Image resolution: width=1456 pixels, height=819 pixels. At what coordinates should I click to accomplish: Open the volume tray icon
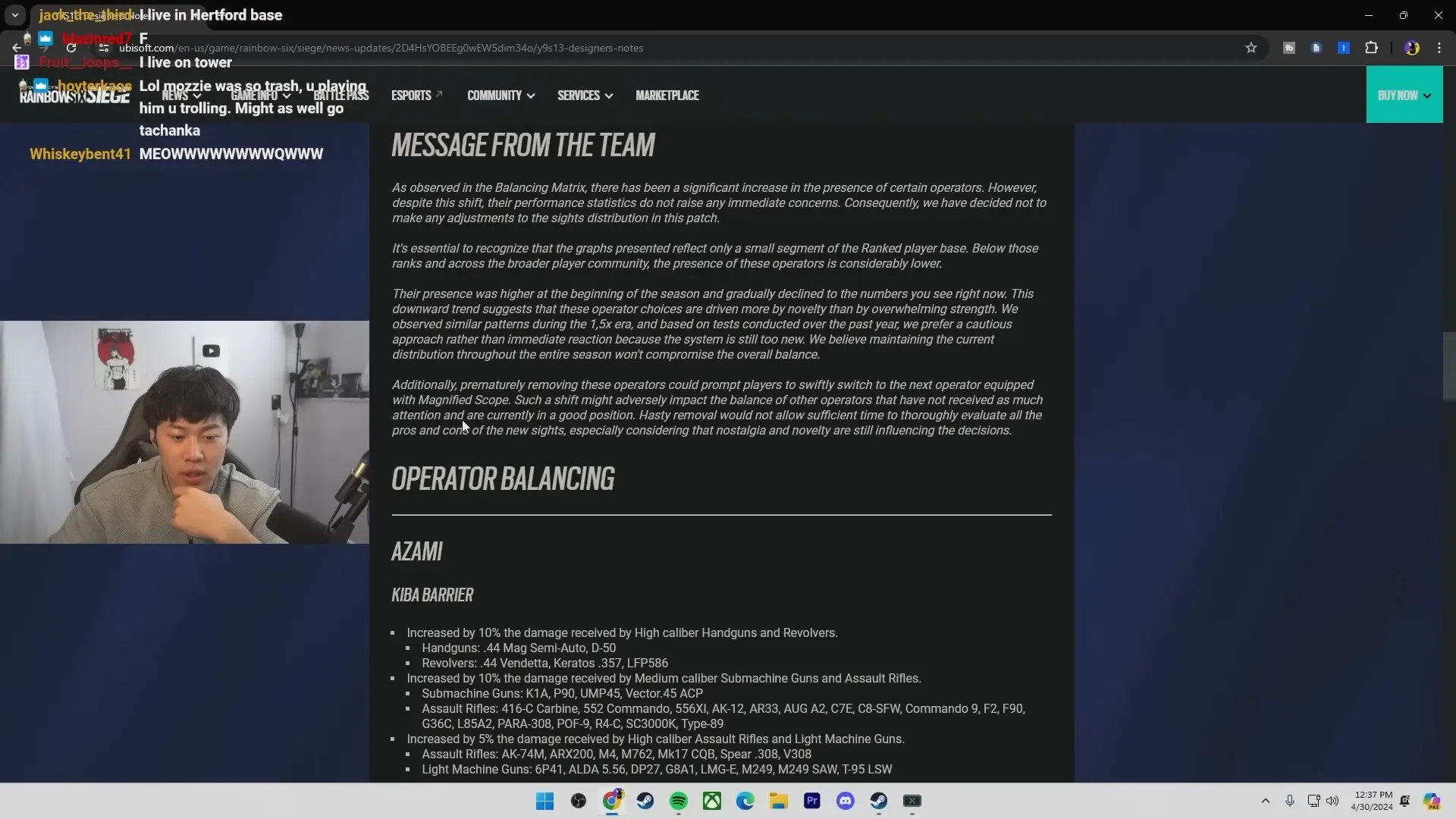click(x=1332, y=801)
